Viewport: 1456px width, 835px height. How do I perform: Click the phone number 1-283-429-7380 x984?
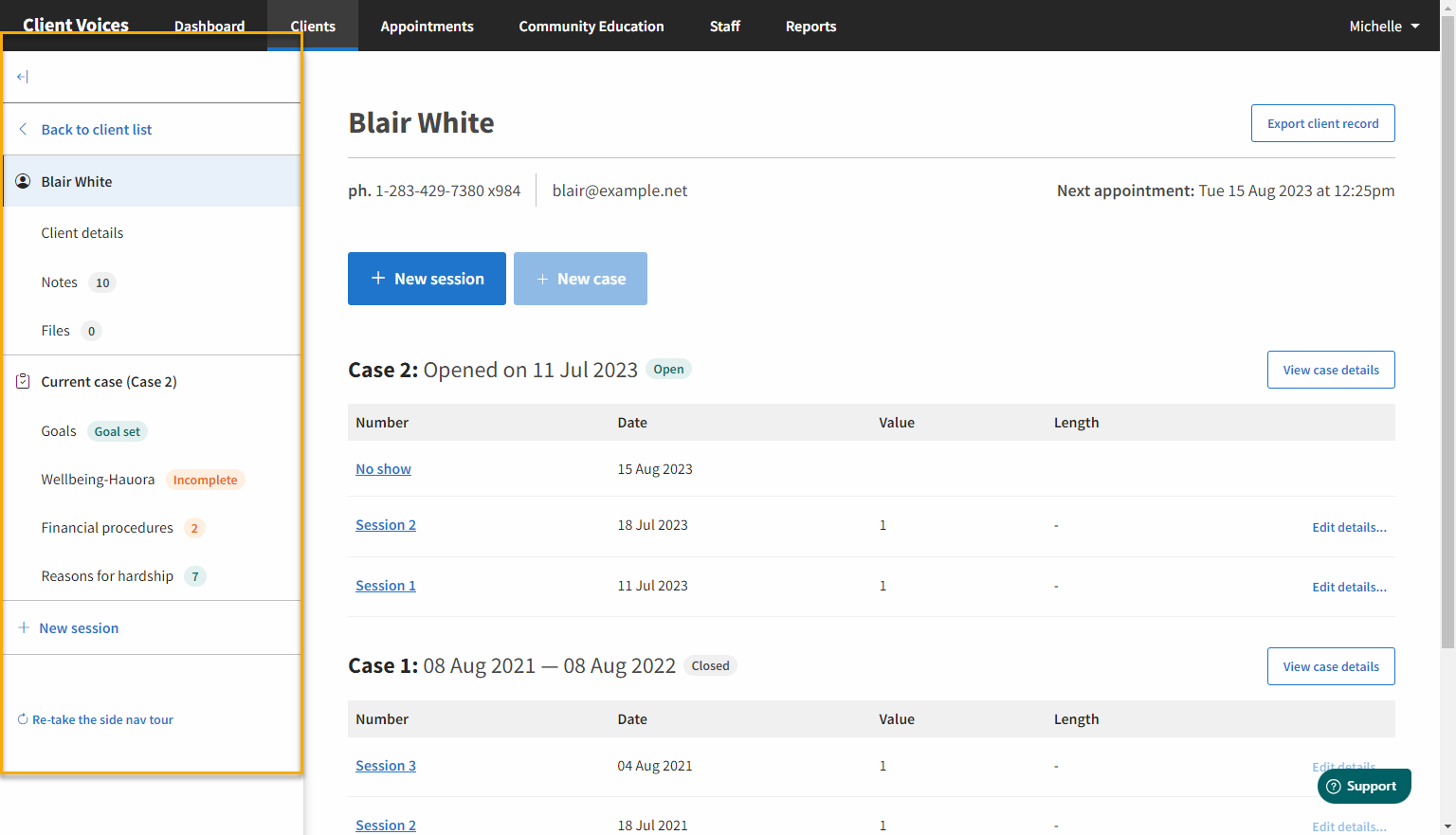447,191
